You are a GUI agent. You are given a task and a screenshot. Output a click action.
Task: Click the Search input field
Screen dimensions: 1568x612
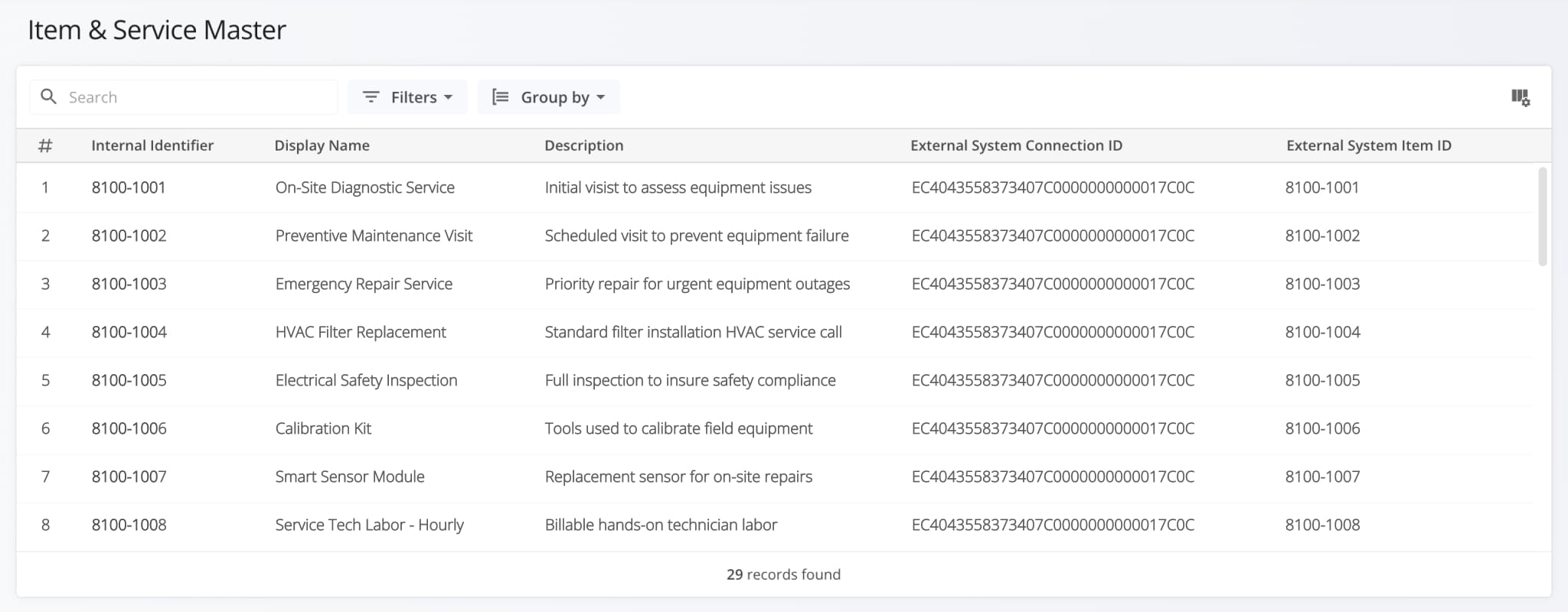pyautogui.click(x=184, y=97)
